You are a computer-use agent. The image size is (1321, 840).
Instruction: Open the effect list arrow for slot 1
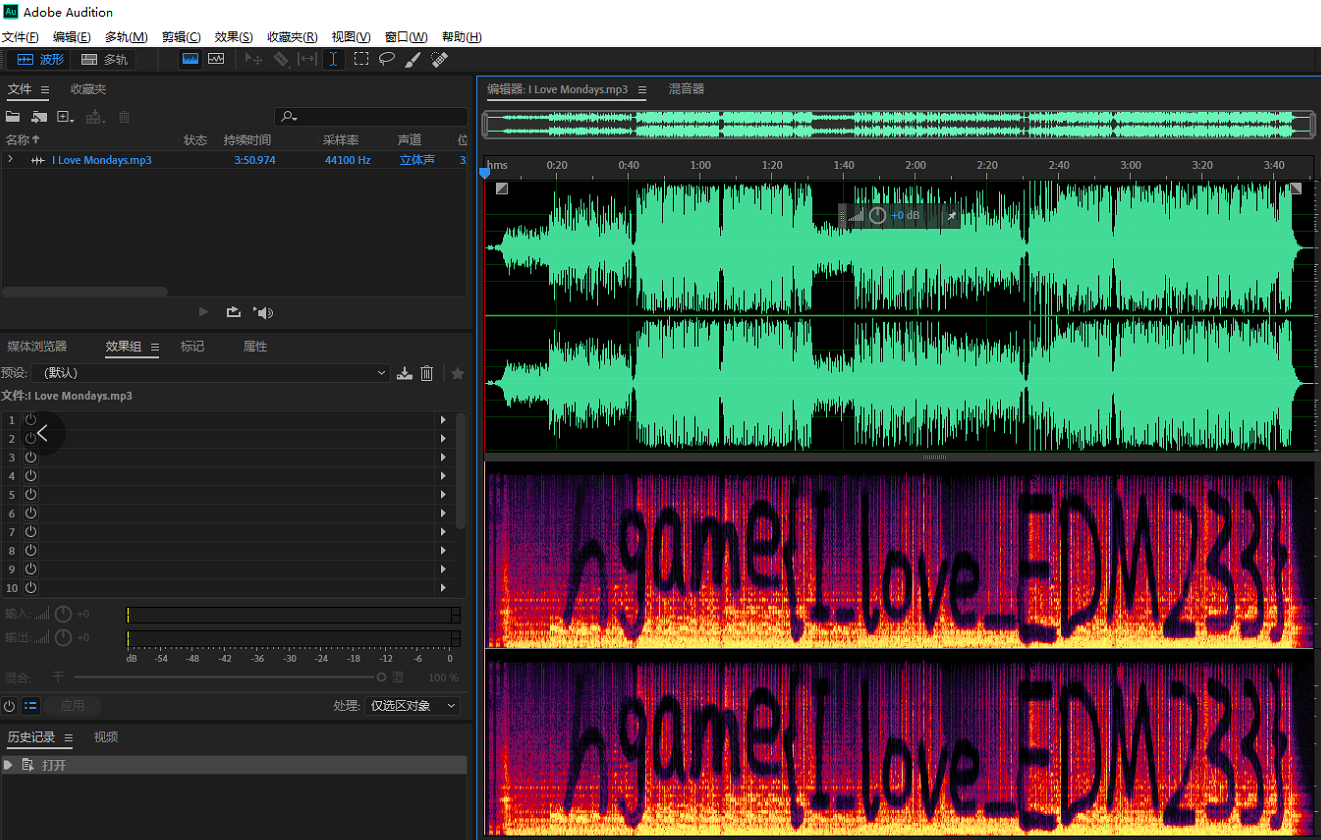[x=443, y=420]
